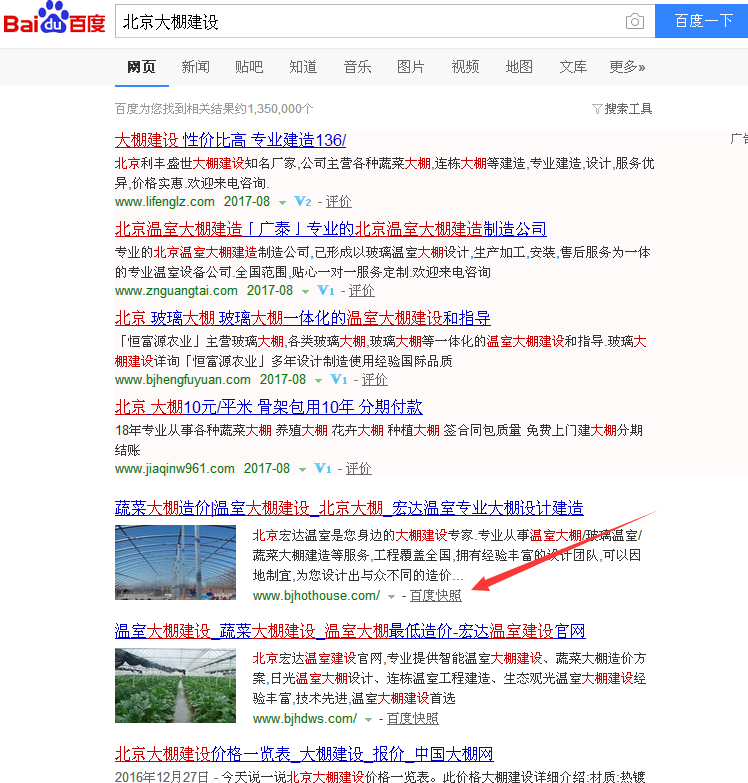The height and width of the screenshot is (783, 748).
Task: Switch to the 地图 tab
Action: [x=519, y=67]
